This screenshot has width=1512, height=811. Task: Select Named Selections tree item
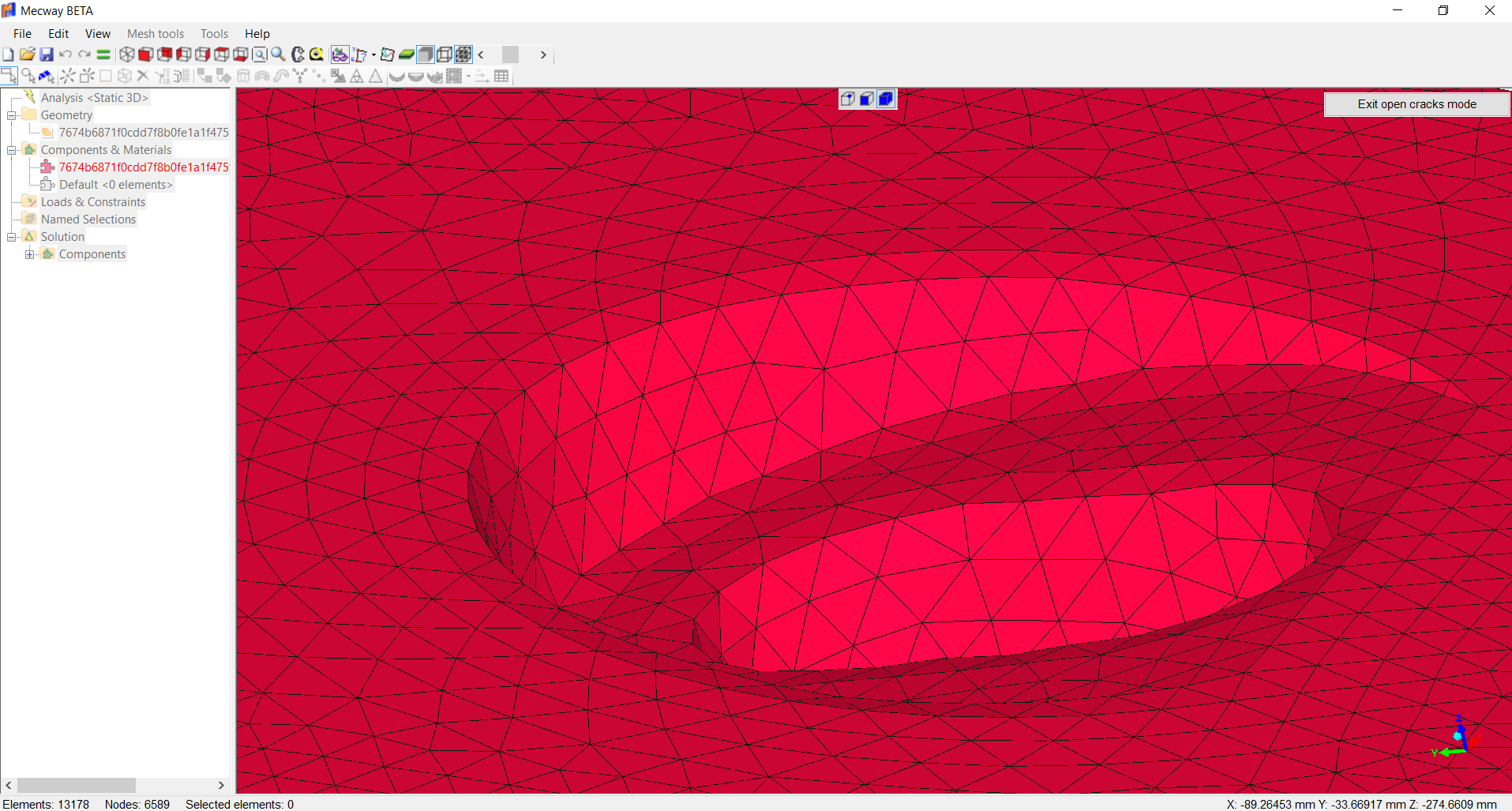[x=88, y=220]
